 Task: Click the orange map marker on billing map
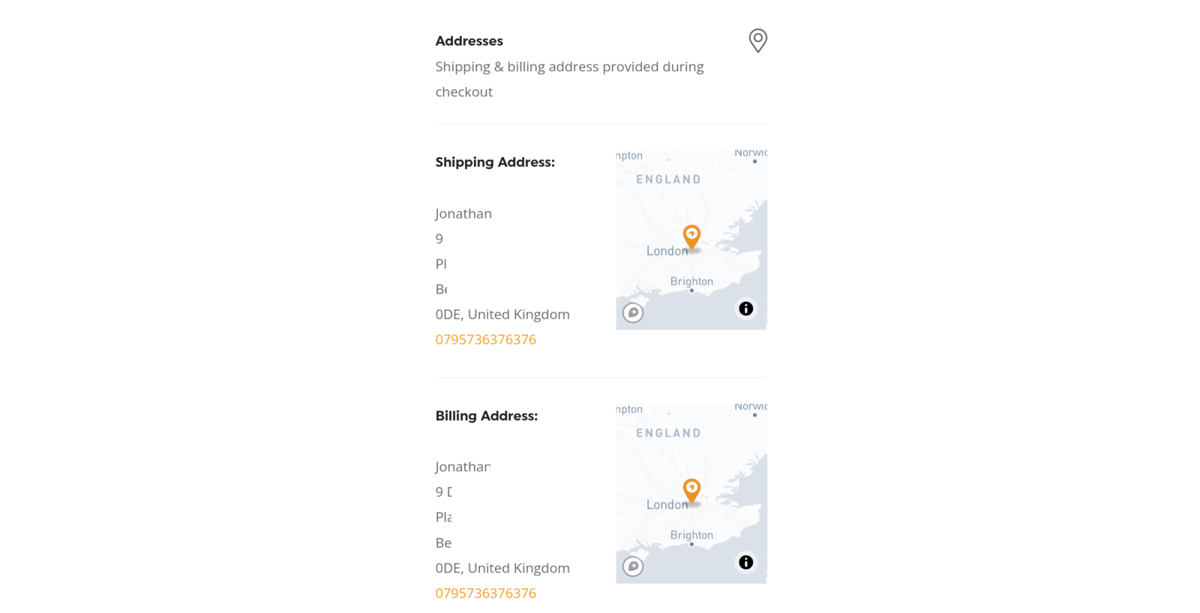coord(691,491)
